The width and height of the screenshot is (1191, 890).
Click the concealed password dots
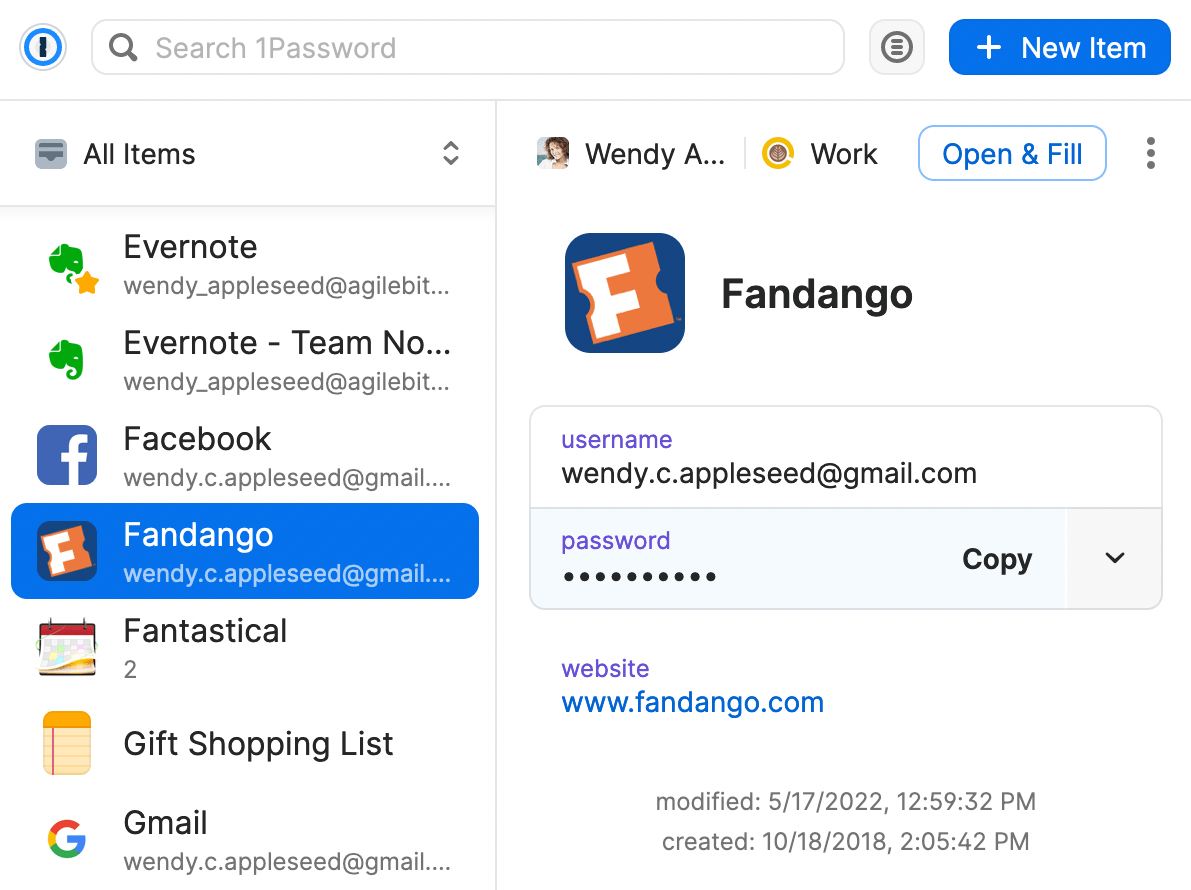639,577
